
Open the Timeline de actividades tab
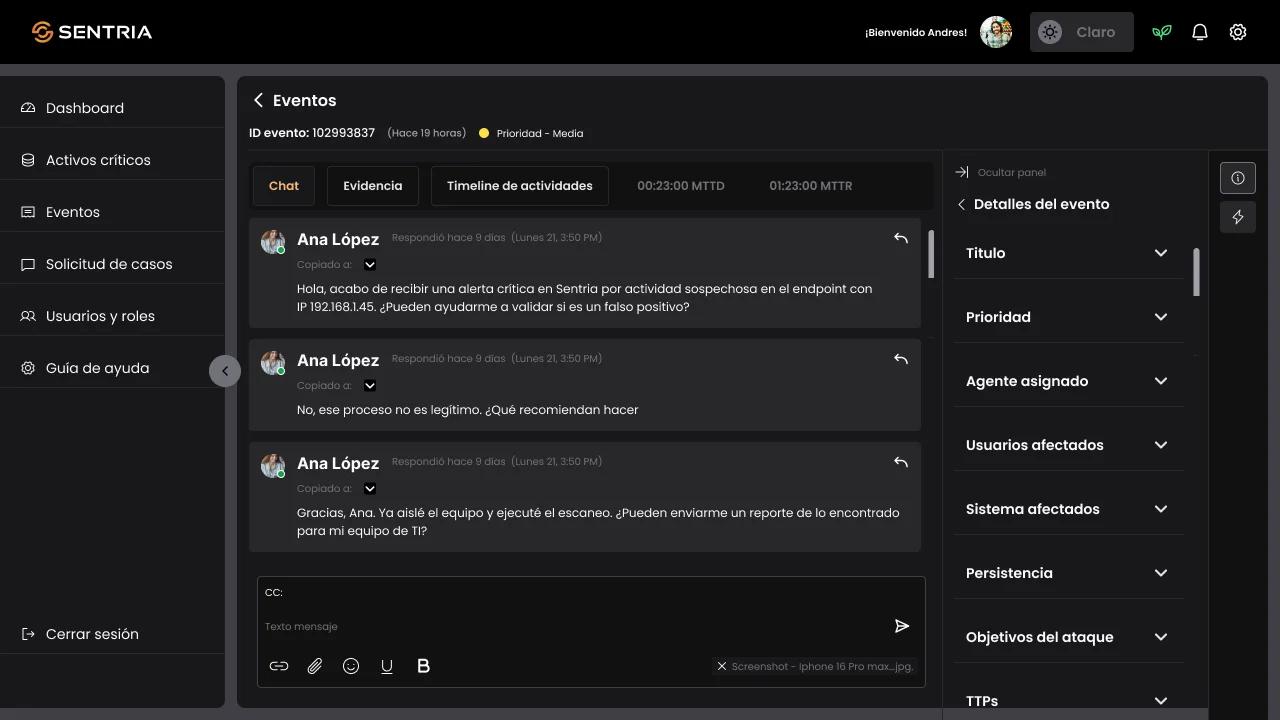(x=520, y=186)
